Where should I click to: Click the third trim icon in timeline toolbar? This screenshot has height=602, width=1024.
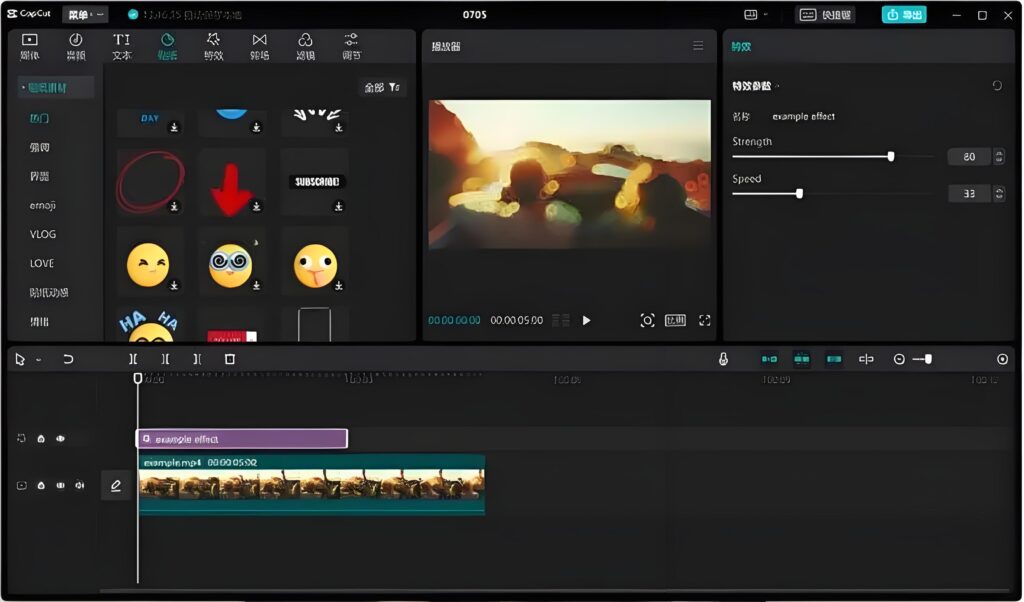click(197, 359)
